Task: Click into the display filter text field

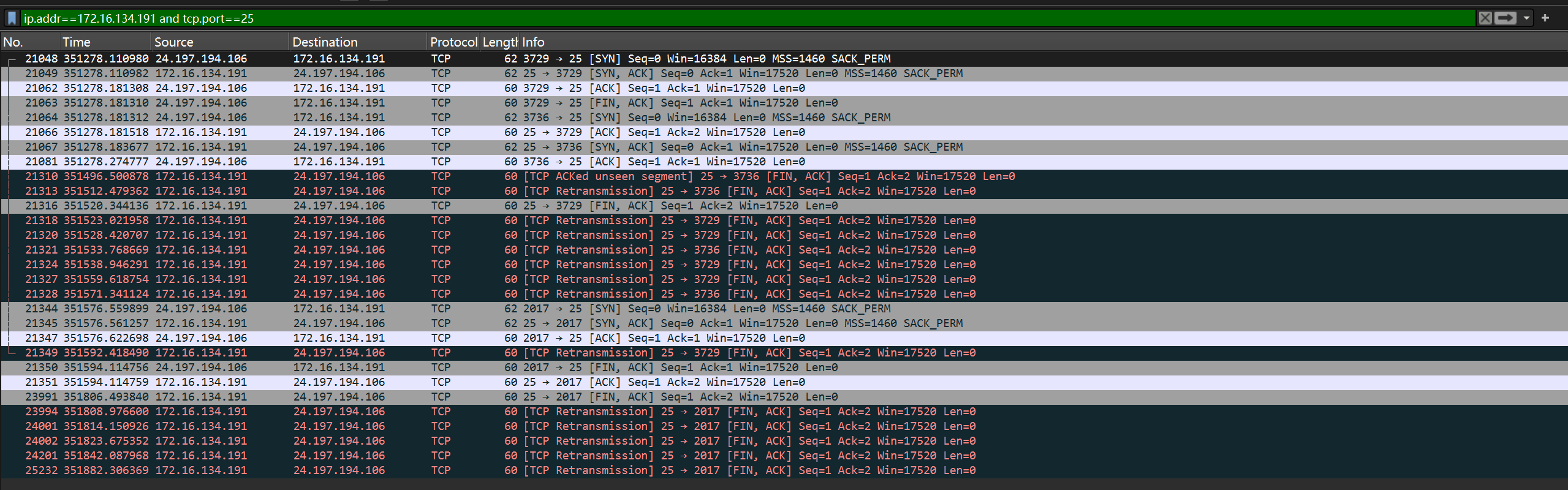Action: point(748,18)
